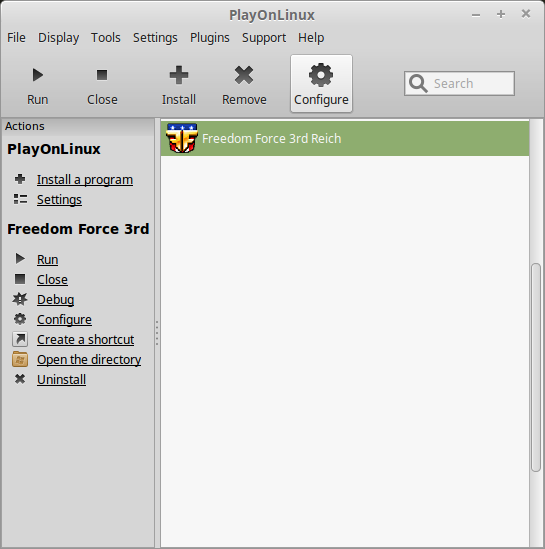Open the Settings menu in menu bar

(x=155, y=37)
